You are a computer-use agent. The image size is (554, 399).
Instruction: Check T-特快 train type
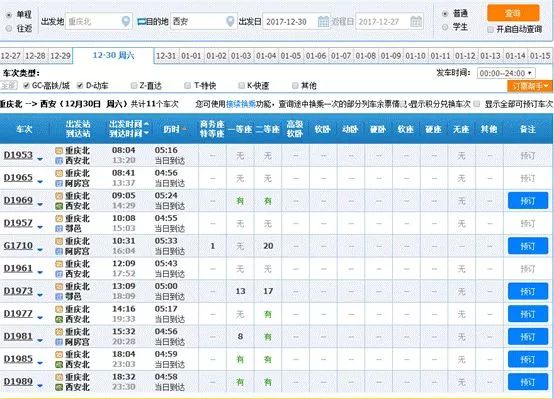tap(188, 86)
